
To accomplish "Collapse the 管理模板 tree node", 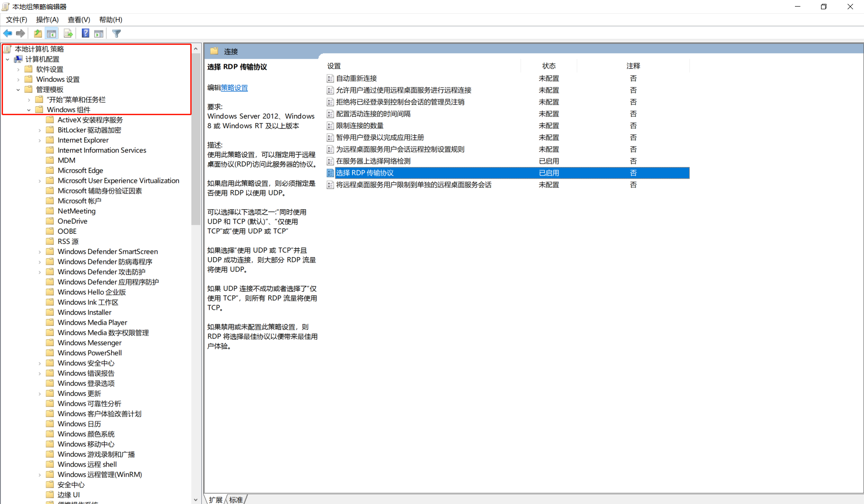I will (18, 90).
